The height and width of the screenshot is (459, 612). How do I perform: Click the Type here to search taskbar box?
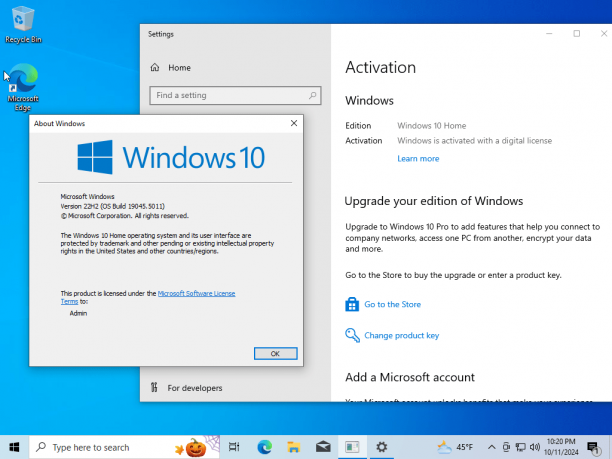click(x=124, y=447)
